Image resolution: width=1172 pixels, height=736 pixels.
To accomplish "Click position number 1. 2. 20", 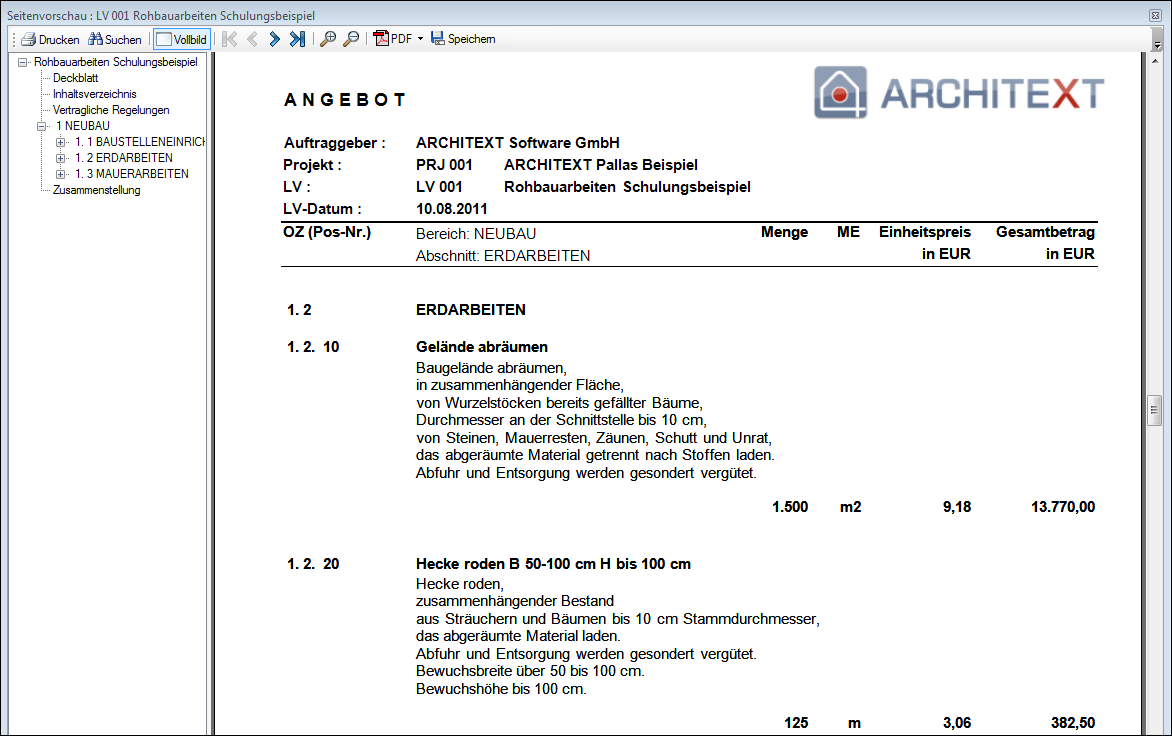I will tap(313, 564).
